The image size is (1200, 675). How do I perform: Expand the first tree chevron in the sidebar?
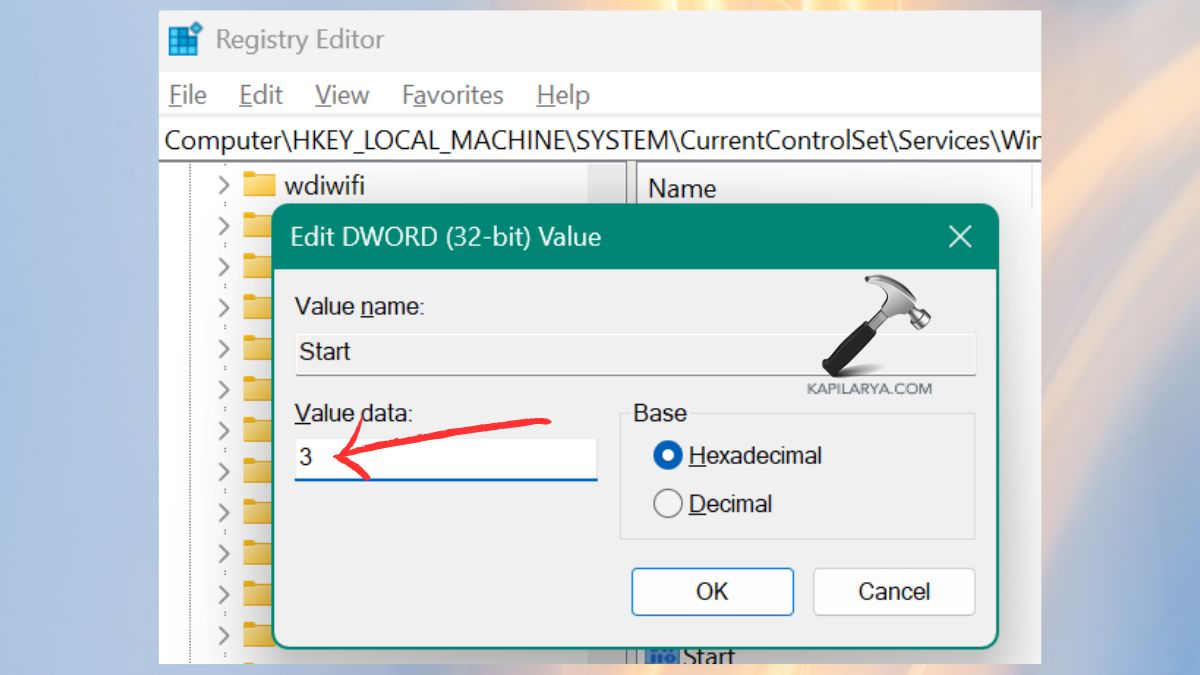222,185
